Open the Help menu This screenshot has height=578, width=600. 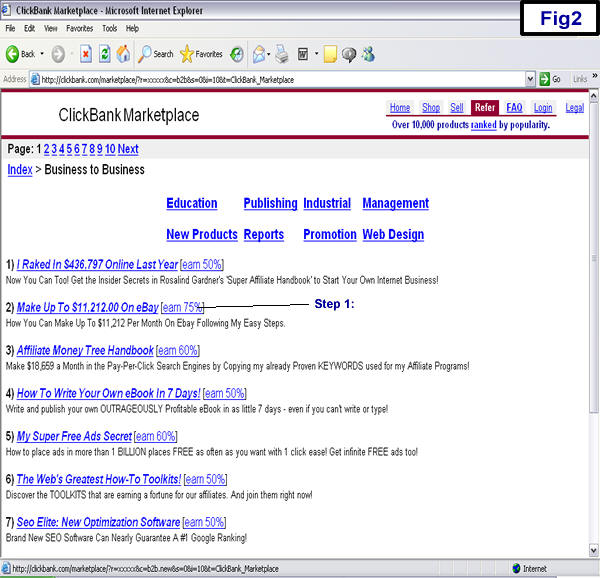pos(132,28)
